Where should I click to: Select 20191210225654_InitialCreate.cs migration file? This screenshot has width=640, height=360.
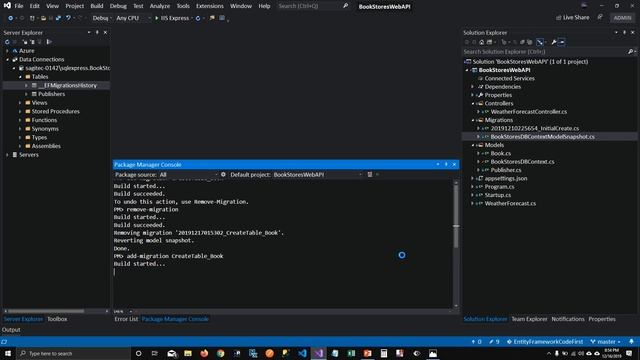pos(535,129)
